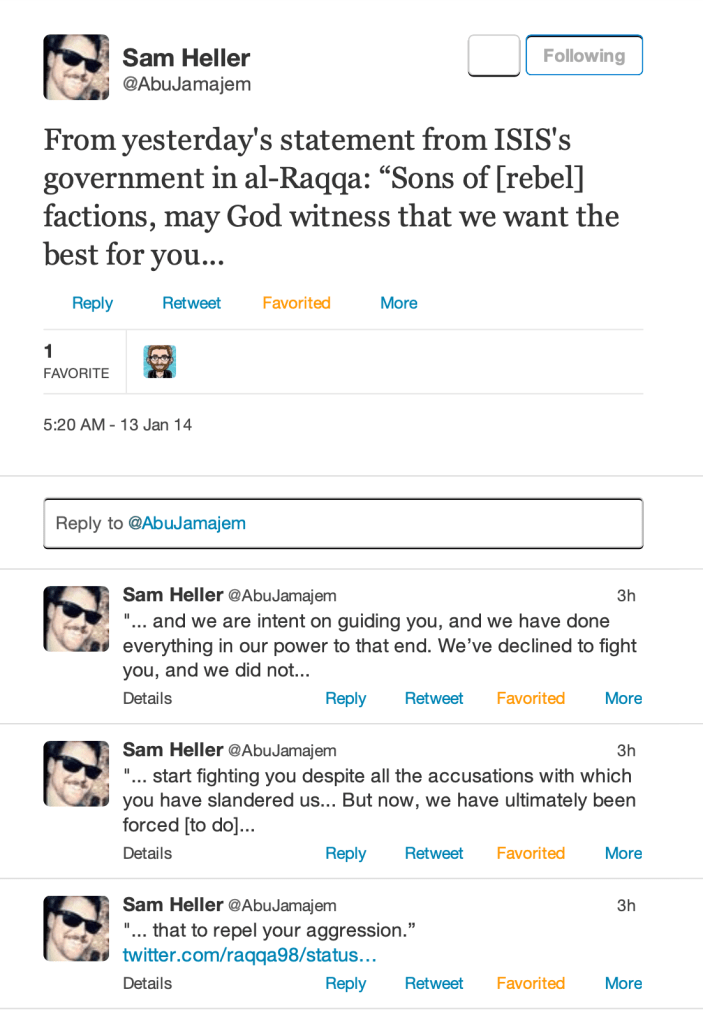
Task: Reply to the main tweet
Action: coord(92,303)
